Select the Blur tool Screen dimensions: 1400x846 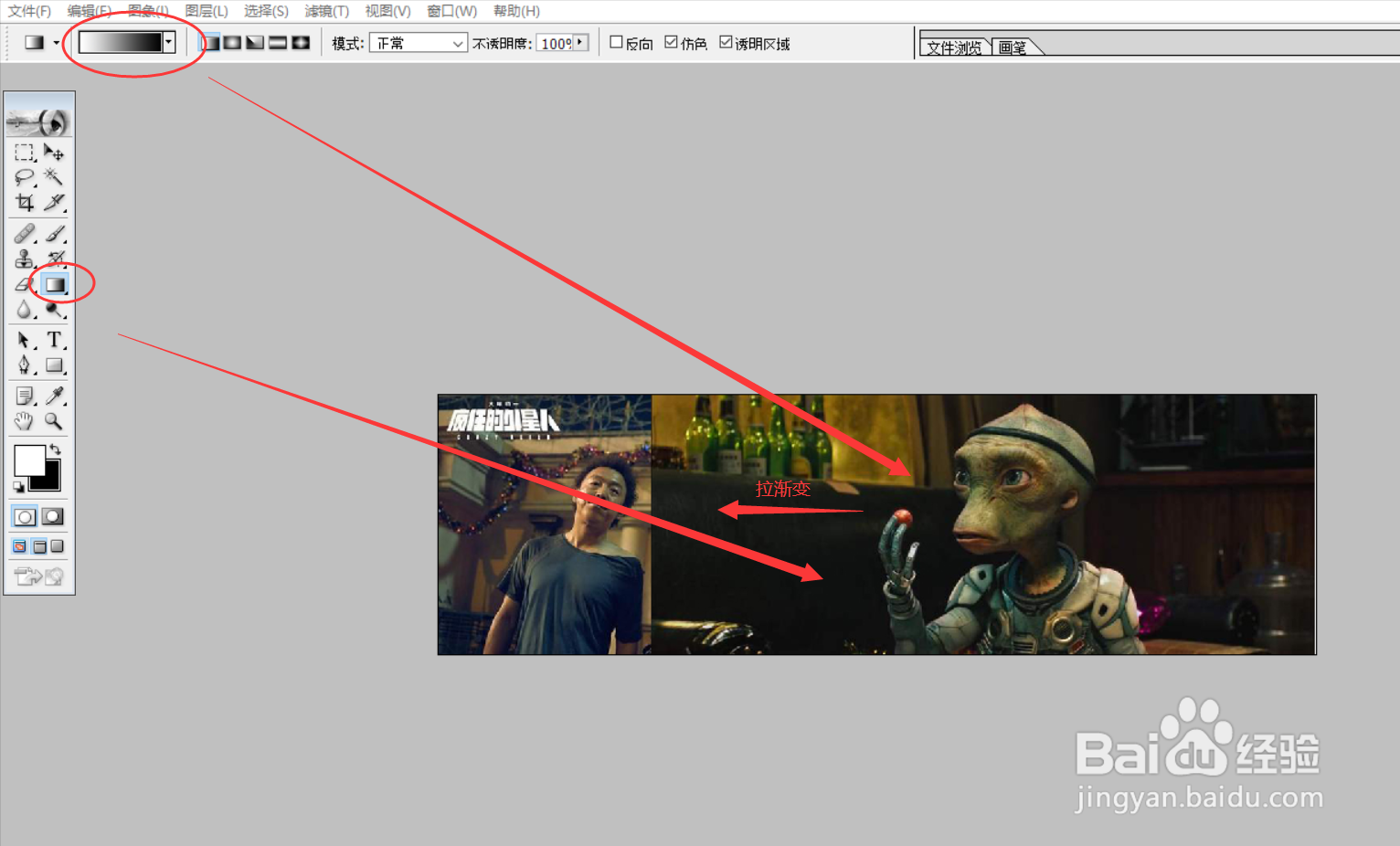(x=25, y=311)
